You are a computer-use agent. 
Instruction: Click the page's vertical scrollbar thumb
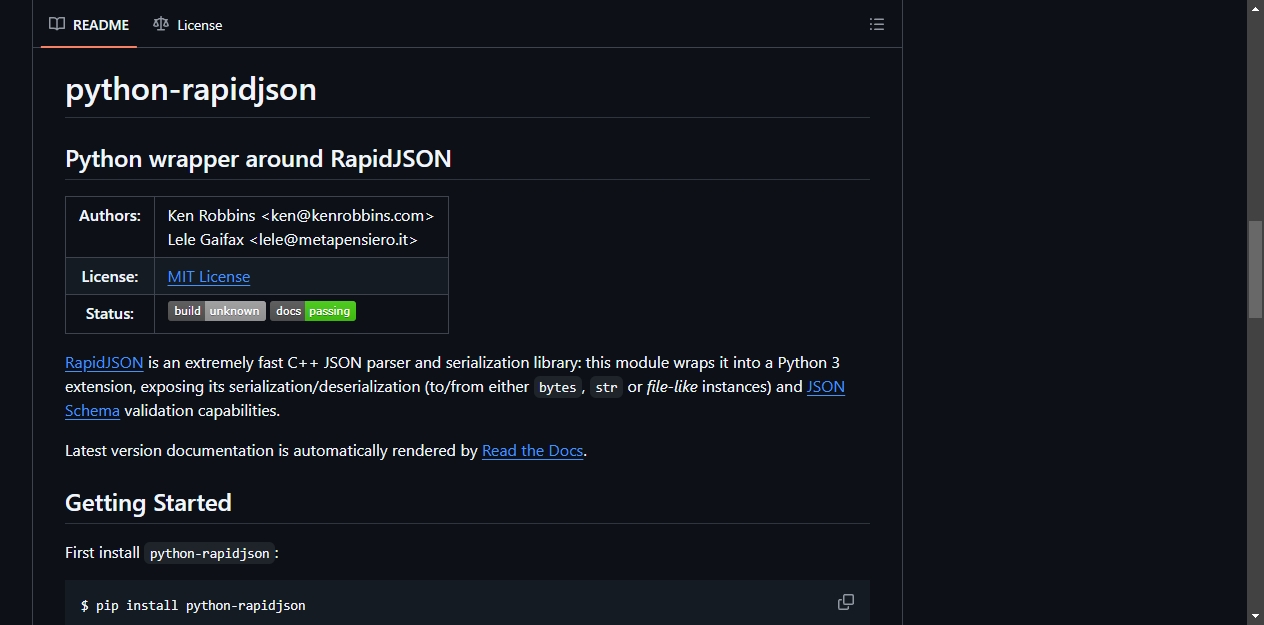[x=1255, y=268]
